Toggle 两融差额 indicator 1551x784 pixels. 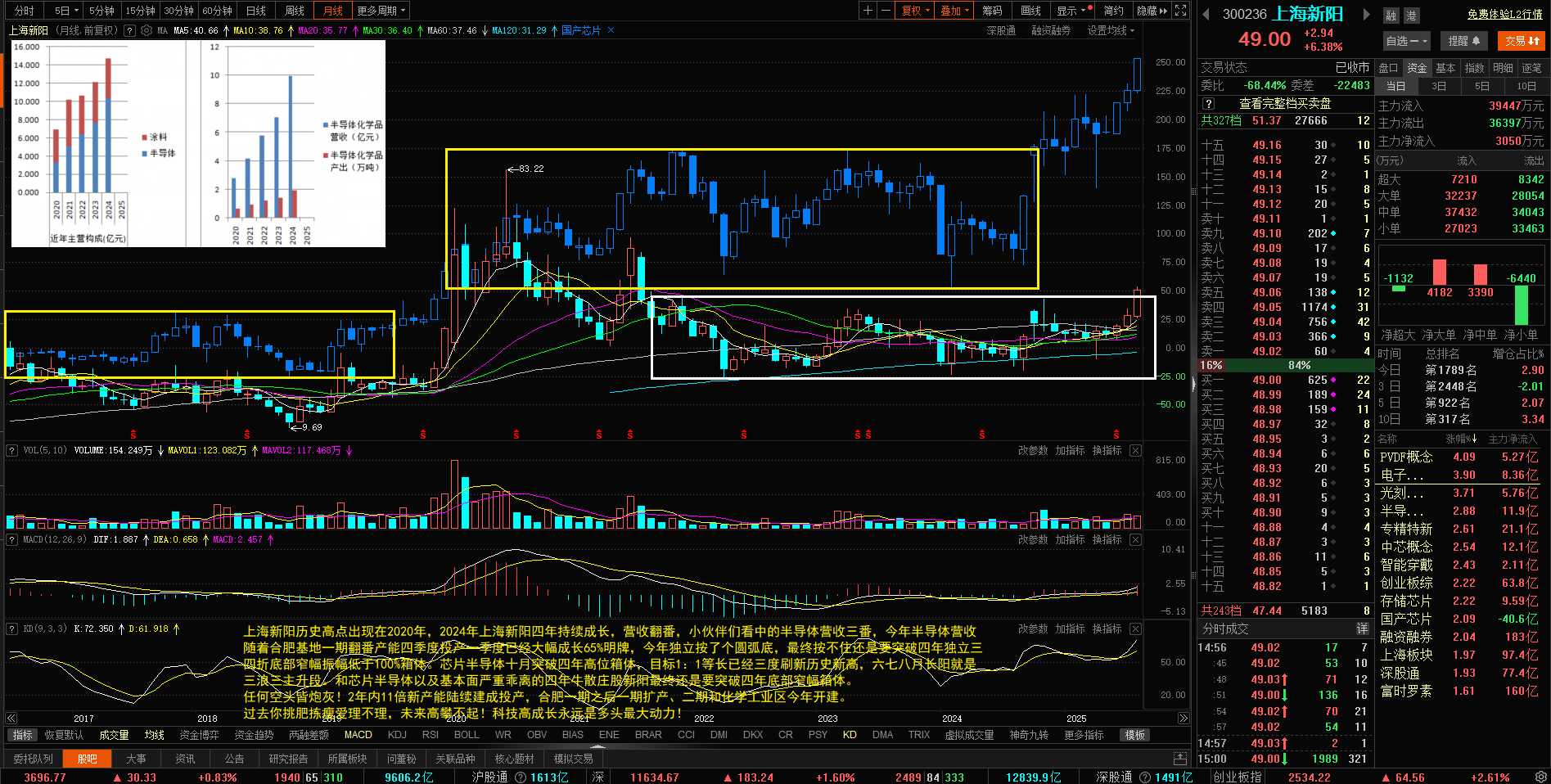point(309,735)
